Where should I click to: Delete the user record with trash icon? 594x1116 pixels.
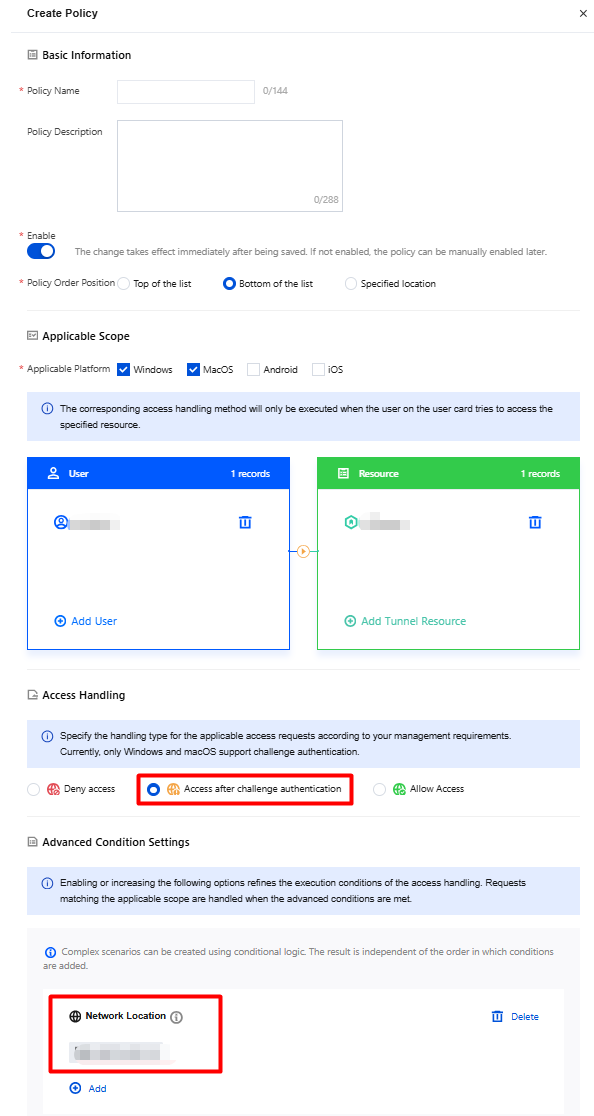pyautogui.click(x=245, y=522)
